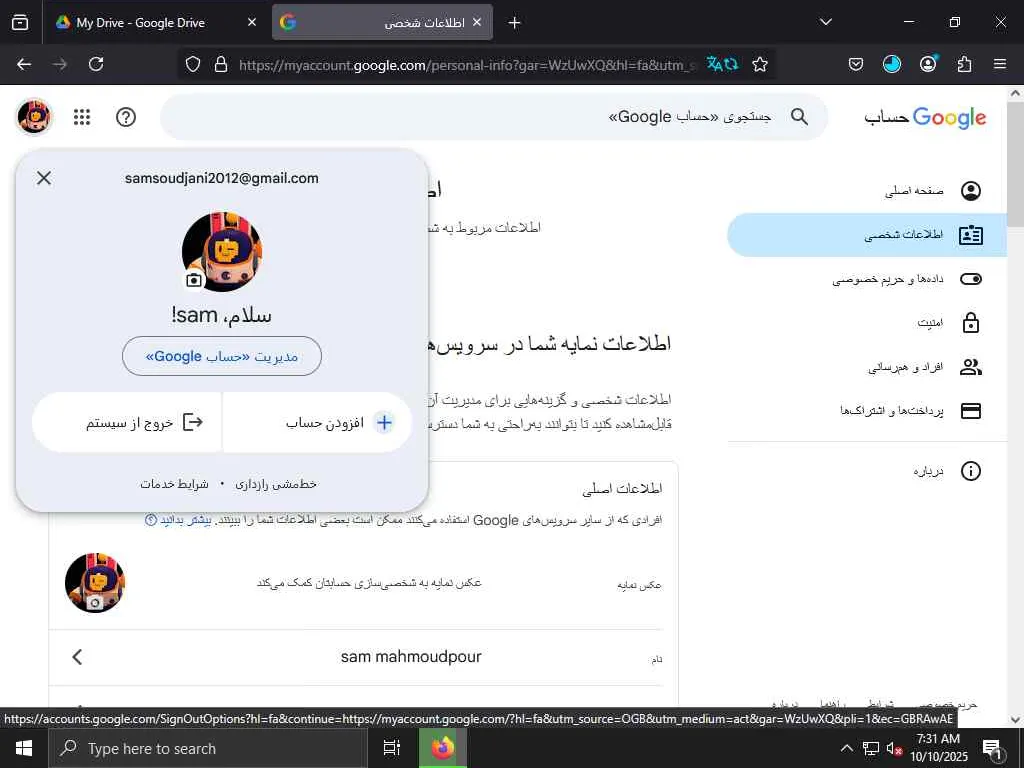
Task: Save page to Pocket
Action: click(856, 64)
